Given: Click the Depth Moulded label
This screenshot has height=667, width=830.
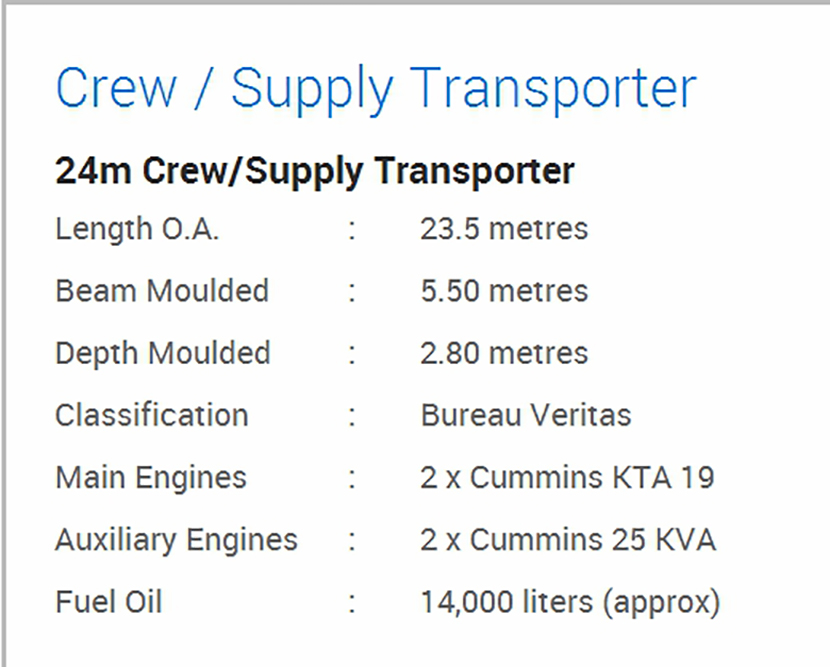Looking at the screenshot, I should [163, 353].
